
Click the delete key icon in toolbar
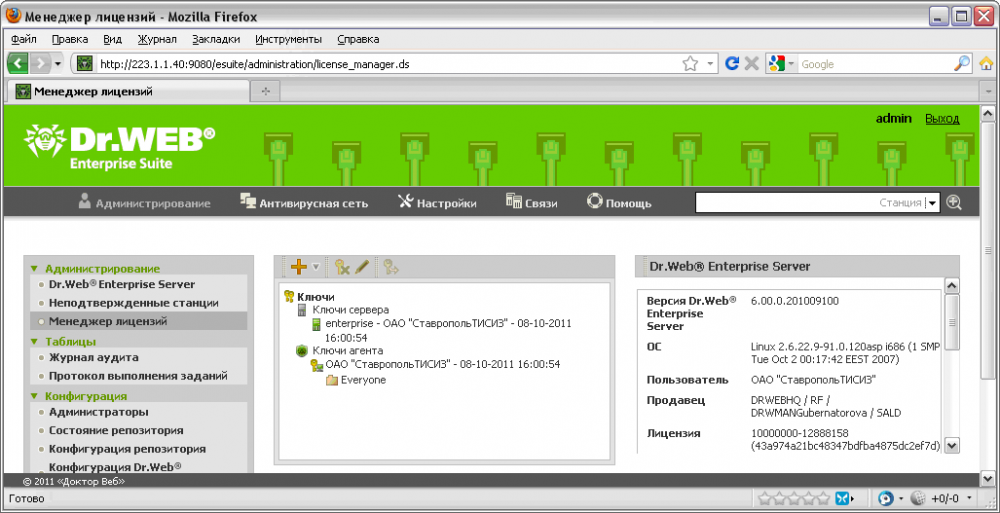[342, 267]
